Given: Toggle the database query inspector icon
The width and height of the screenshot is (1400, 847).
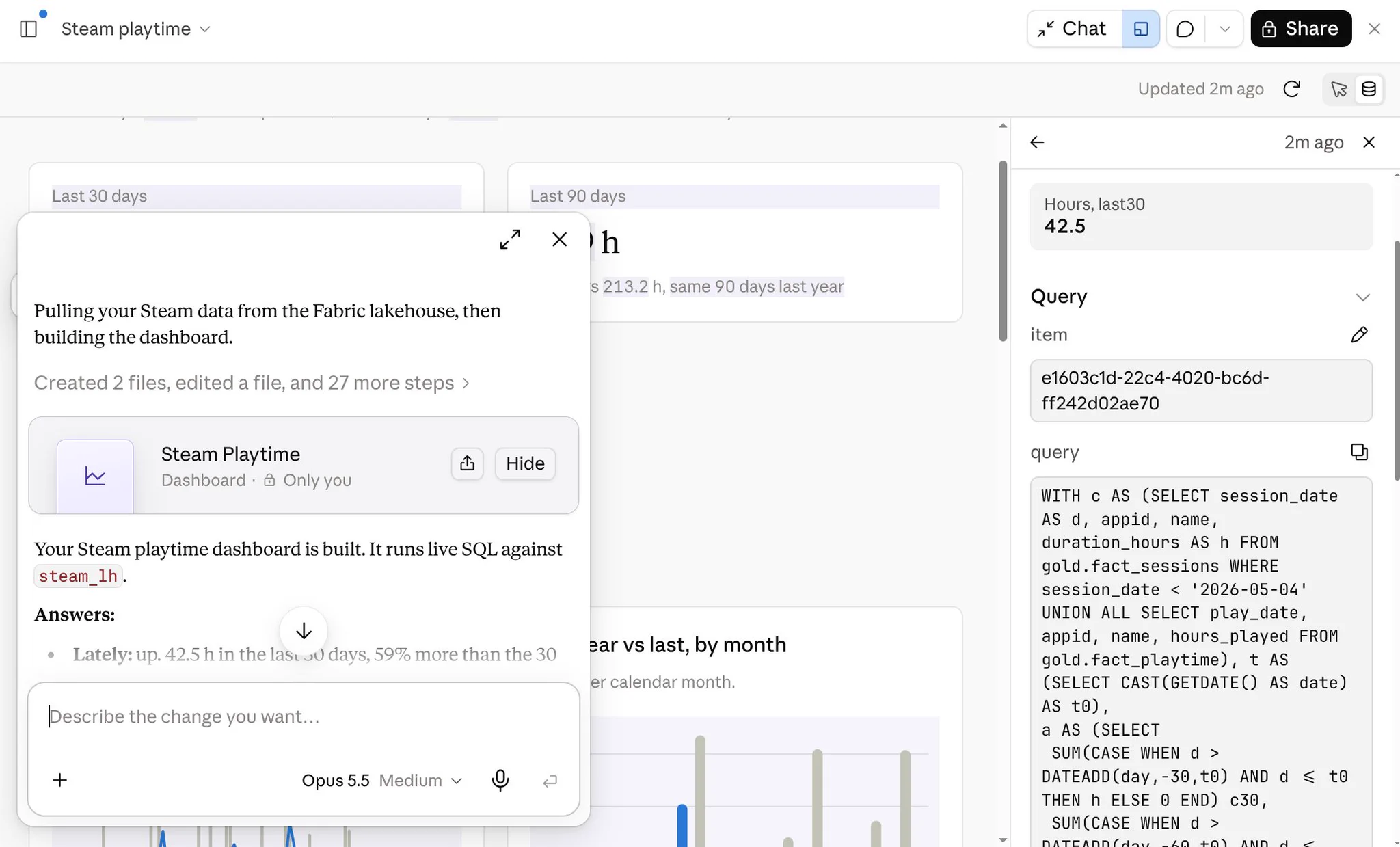Looking at the screenshot, I should pos(1369,89).
